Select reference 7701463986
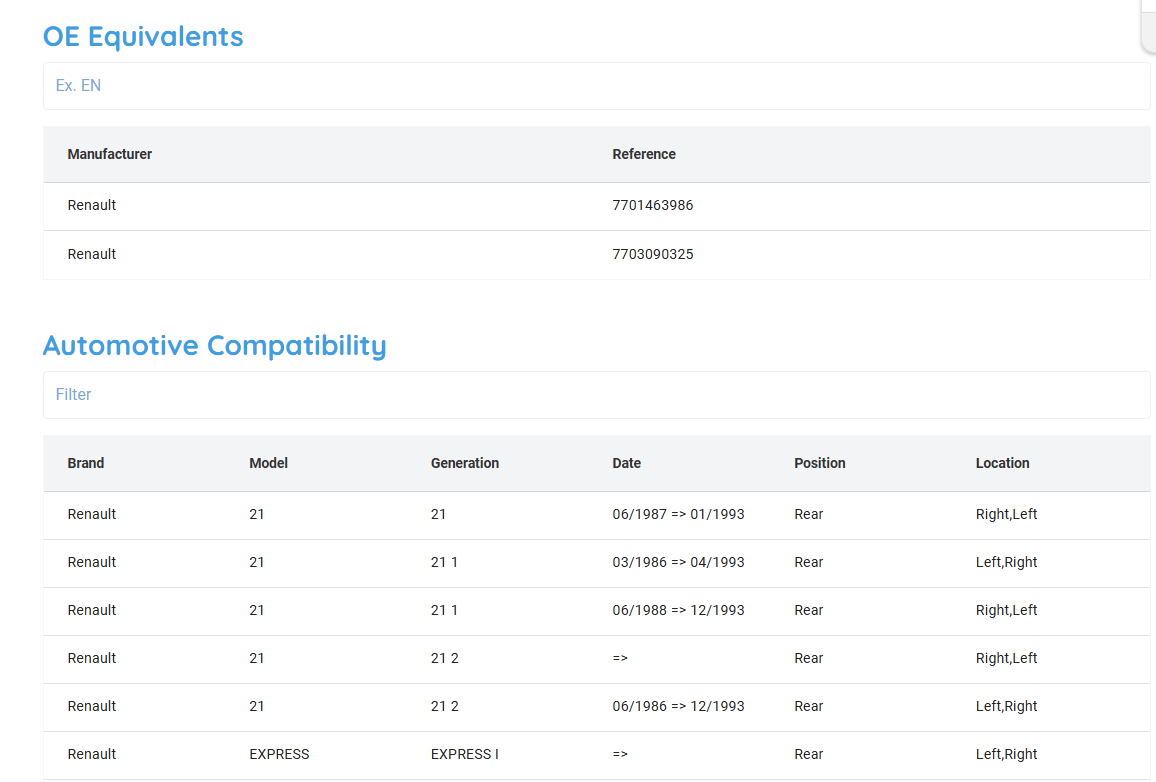1156x782 pixels. pyautogui.click(x=652, y=205)
